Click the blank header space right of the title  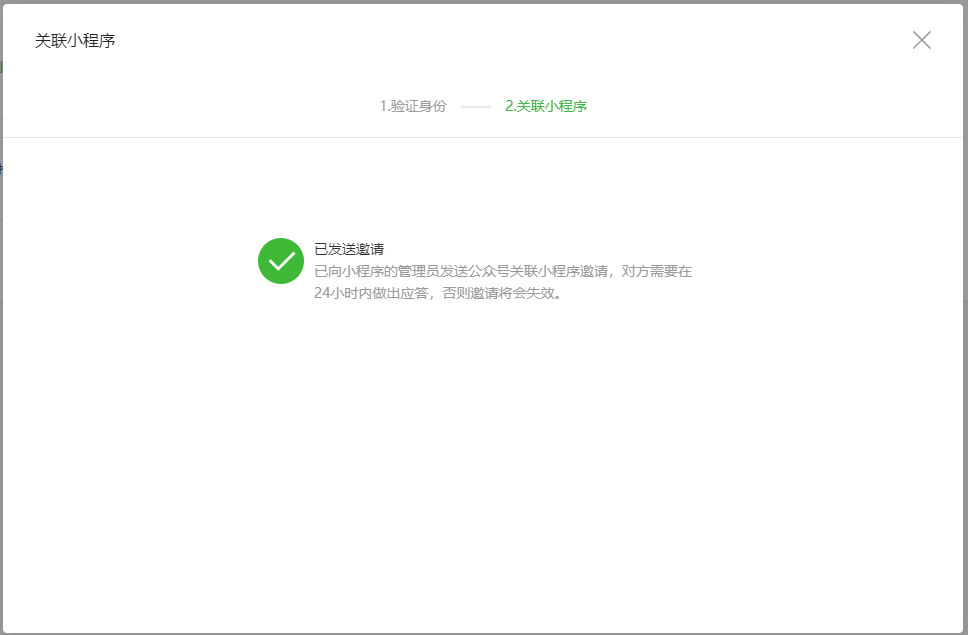click(x=500, y=41)
